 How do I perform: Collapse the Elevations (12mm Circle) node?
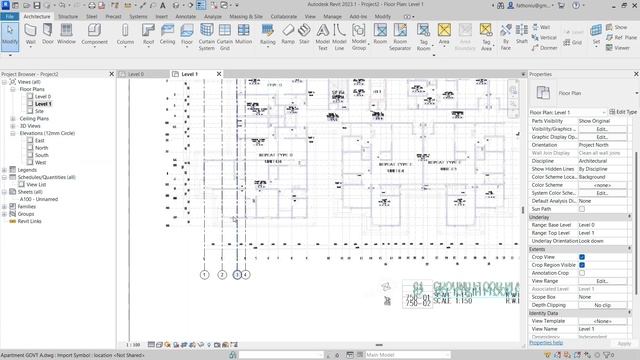click(13, 133)
